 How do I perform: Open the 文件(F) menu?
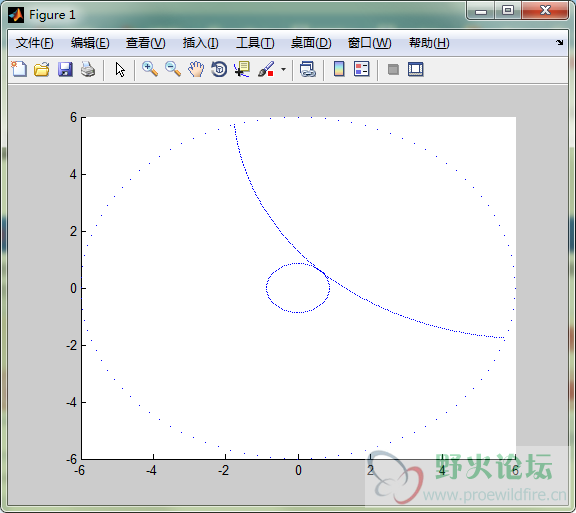[35, 43]
